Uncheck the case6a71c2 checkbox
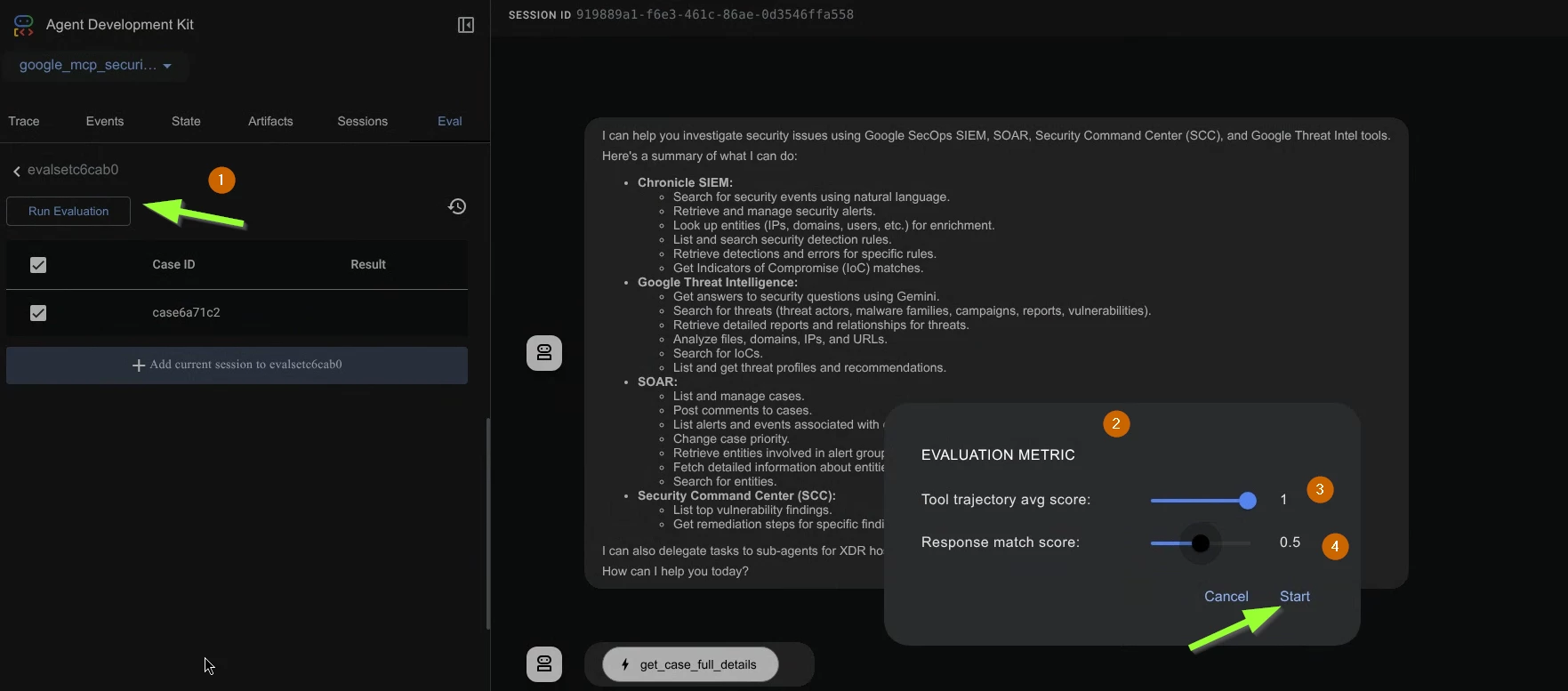The image size is (1568, 691). (x=38, y=313)
